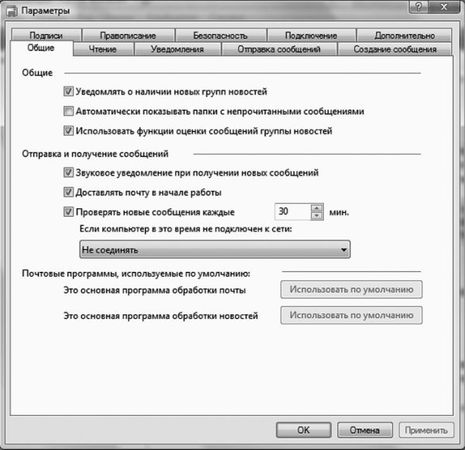465x450 pixels.
Task: Increase minutes with the spinner up arrow
Action: tap(317, 208)
